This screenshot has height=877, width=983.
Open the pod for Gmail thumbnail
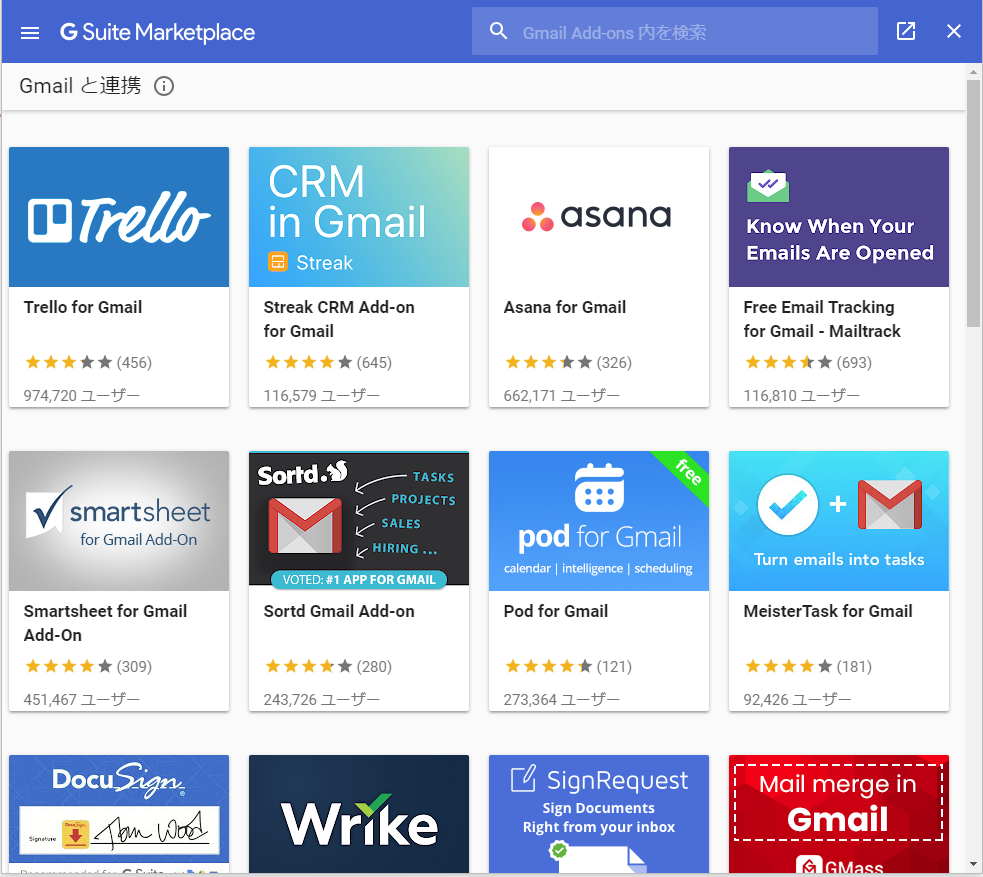click(x=599, y=521)
